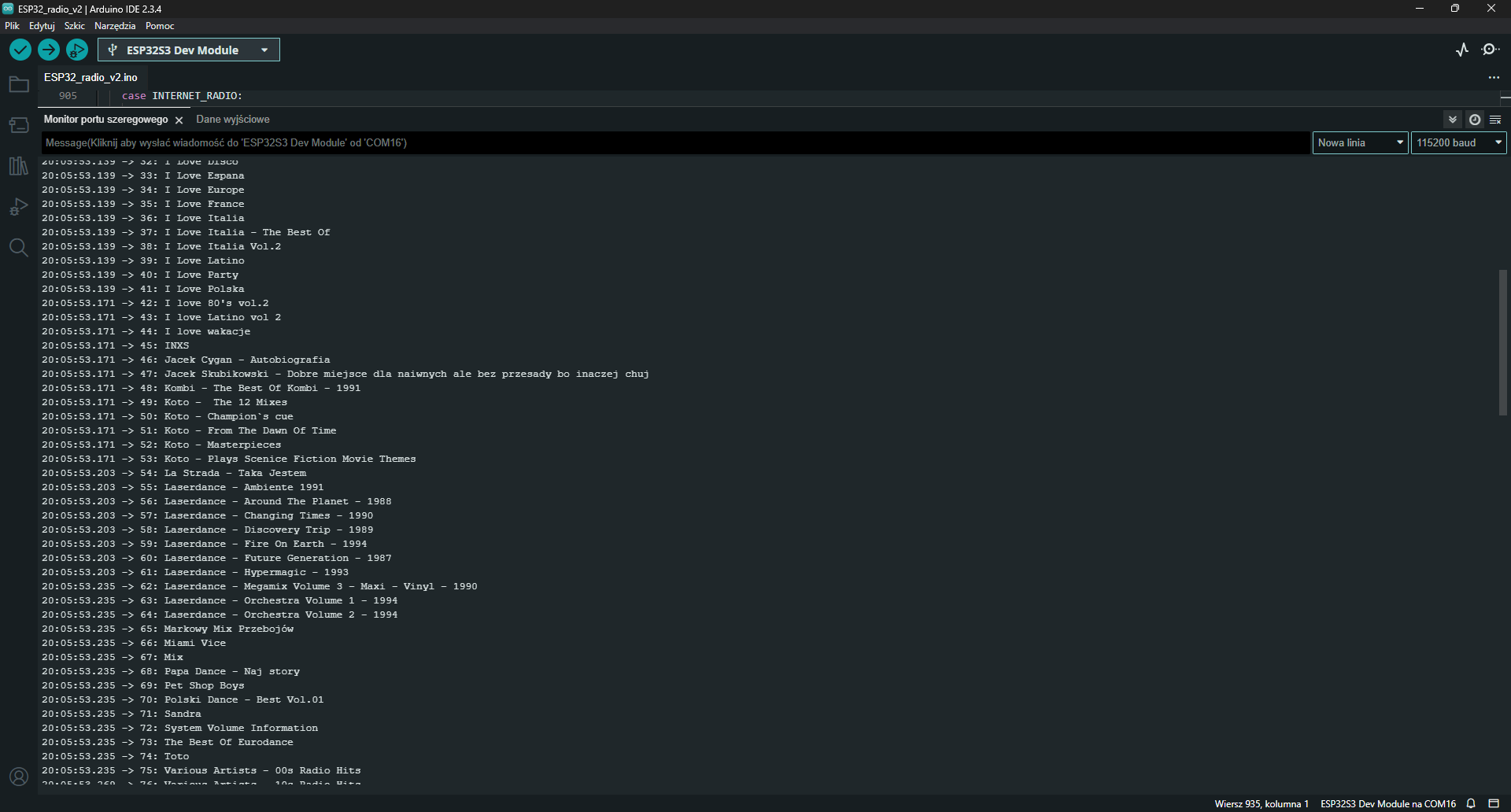Click the line '73: The Best Of Eurodance'

point(168,742)
